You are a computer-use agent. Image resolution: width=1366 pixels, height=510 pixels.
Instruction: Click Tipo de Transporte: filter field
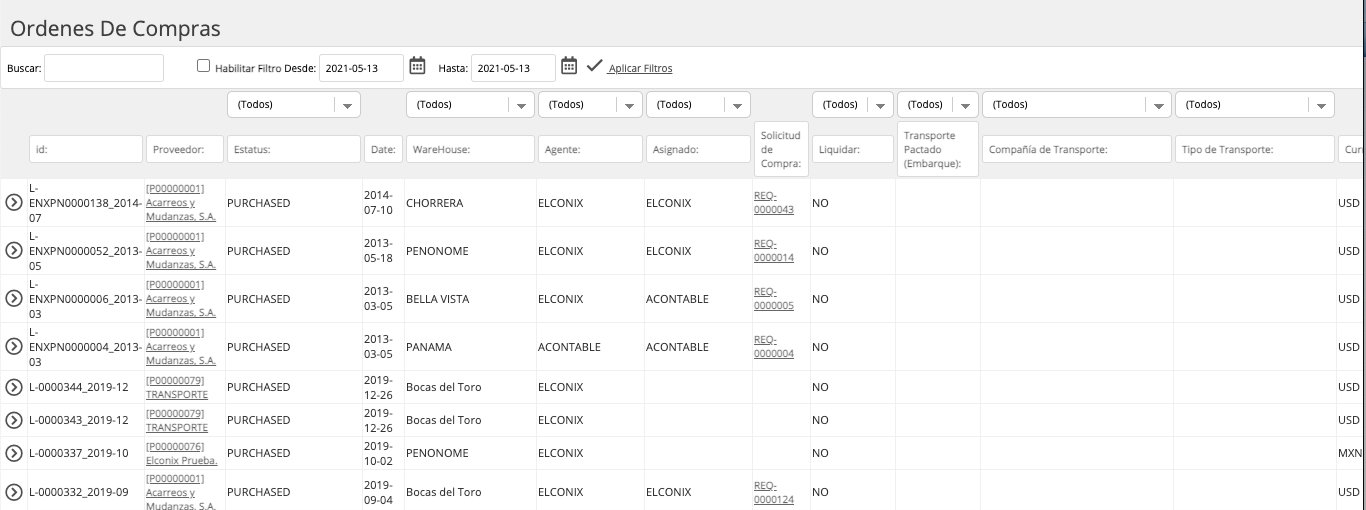click(1255, 149)
